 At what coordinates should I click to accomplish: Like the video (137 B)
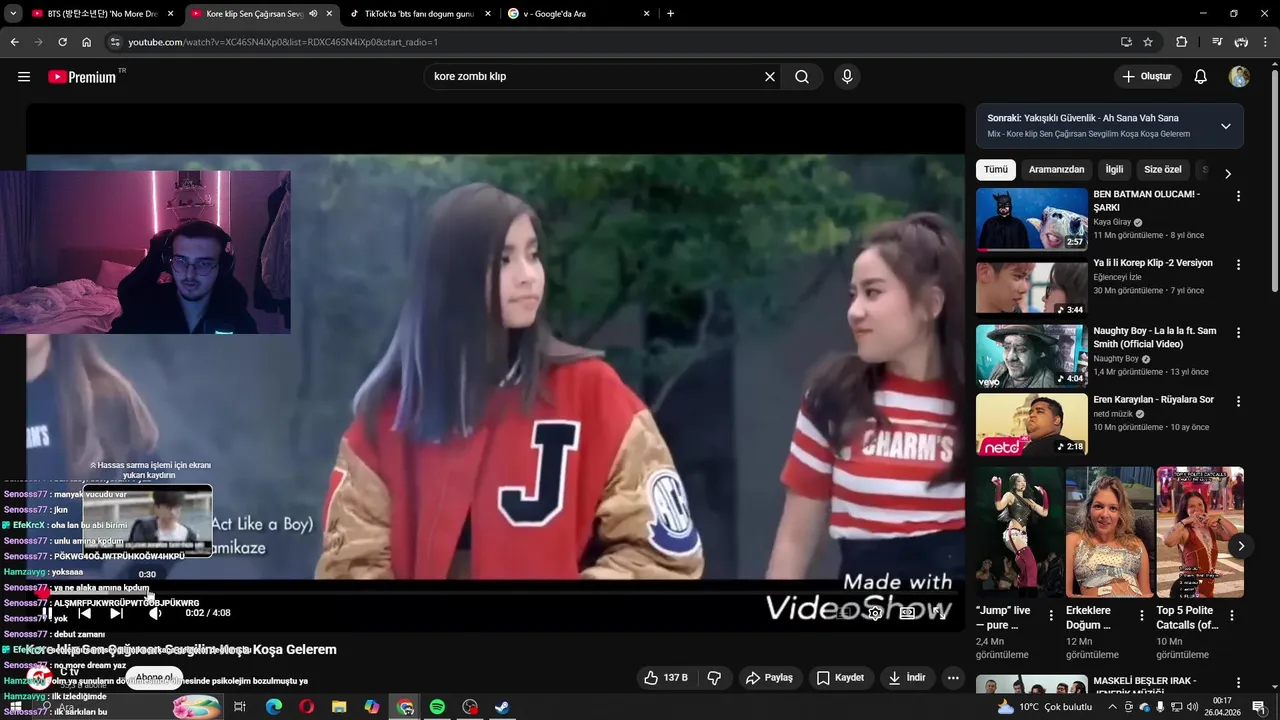[666, 678]
